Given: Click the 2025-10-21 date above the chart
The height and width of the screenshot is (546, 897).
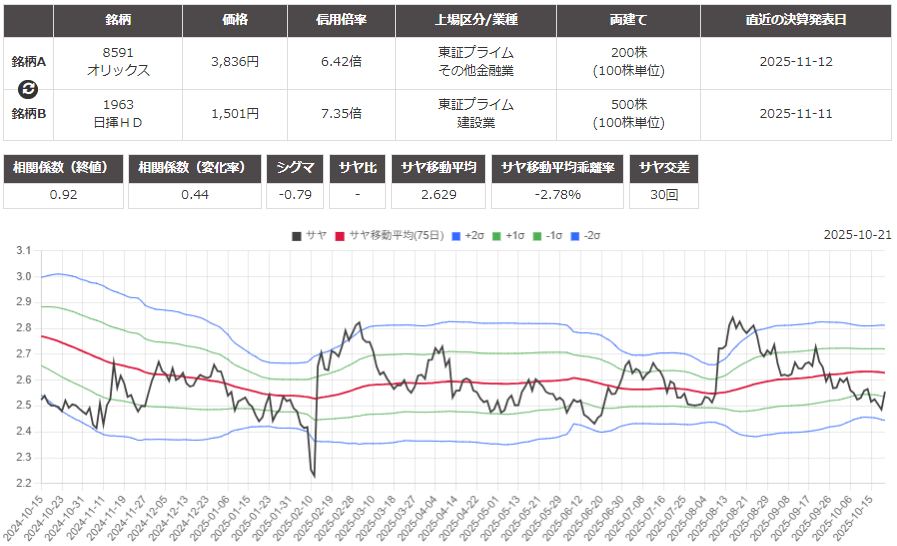Looking at the screenshot, I should tap(857, 235).
